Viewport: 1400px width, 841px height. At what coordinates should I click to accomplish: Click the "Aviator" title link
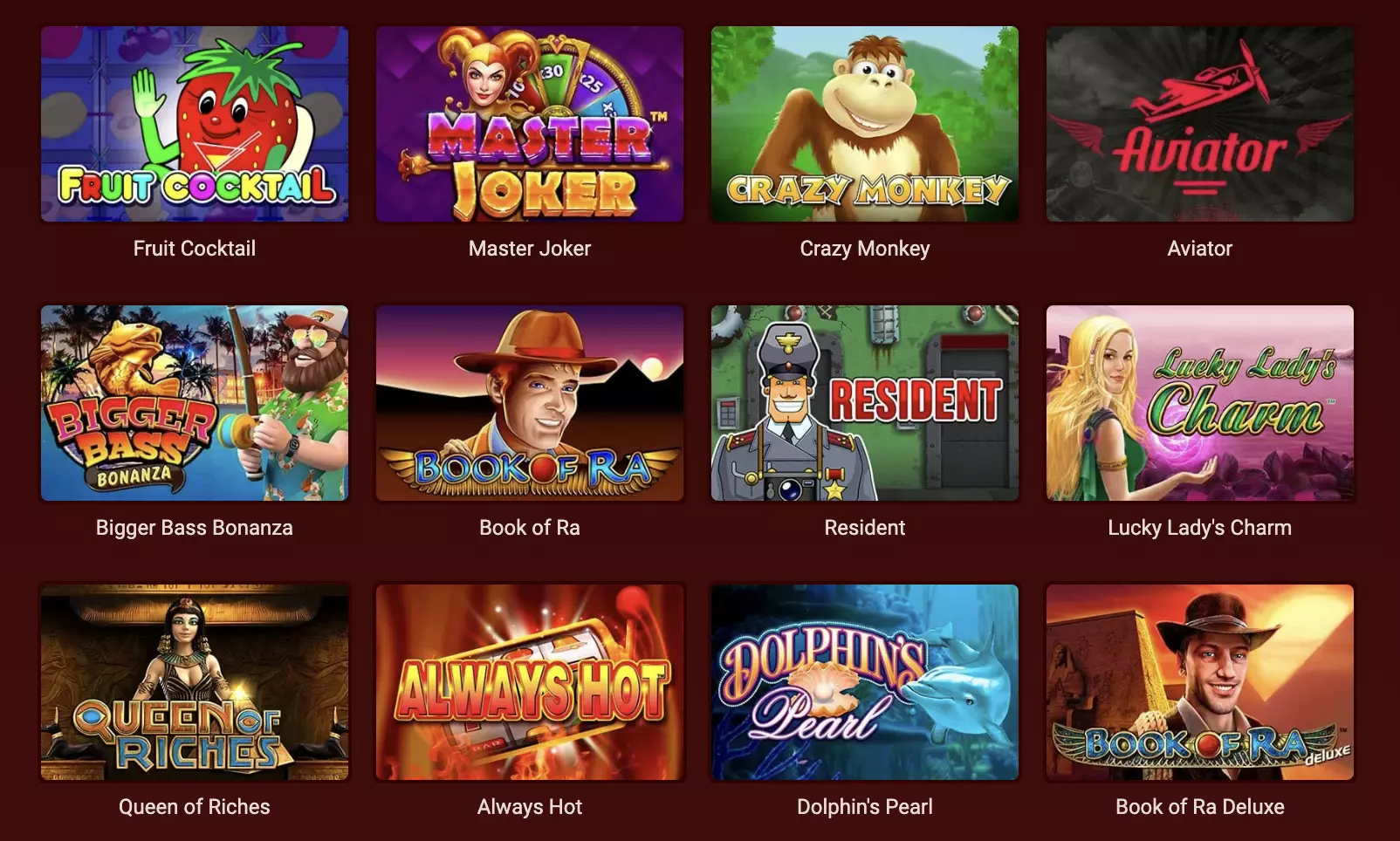coord(1200,249)
